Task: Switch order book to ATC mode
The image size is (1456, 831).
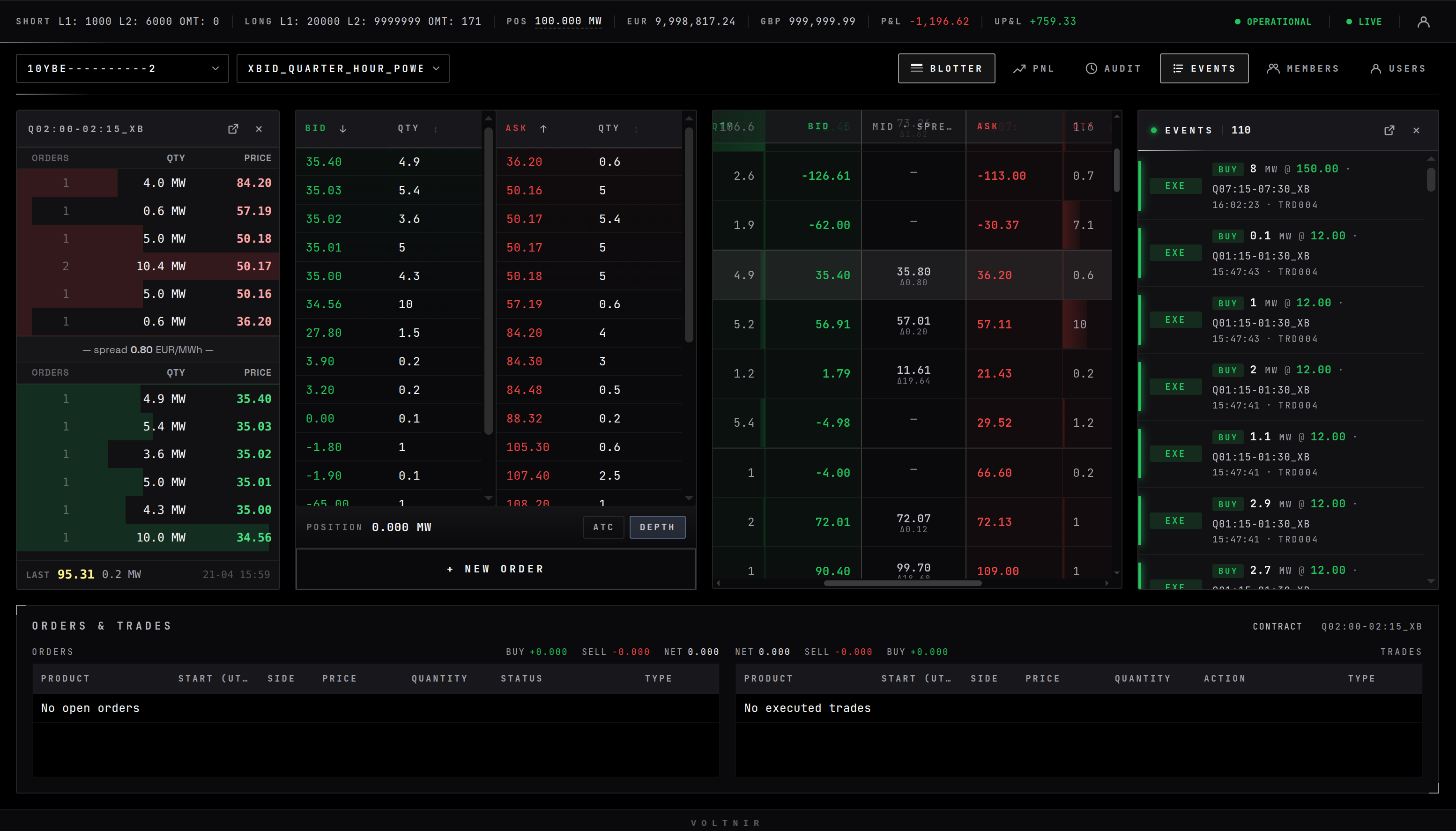Action: 603,527
